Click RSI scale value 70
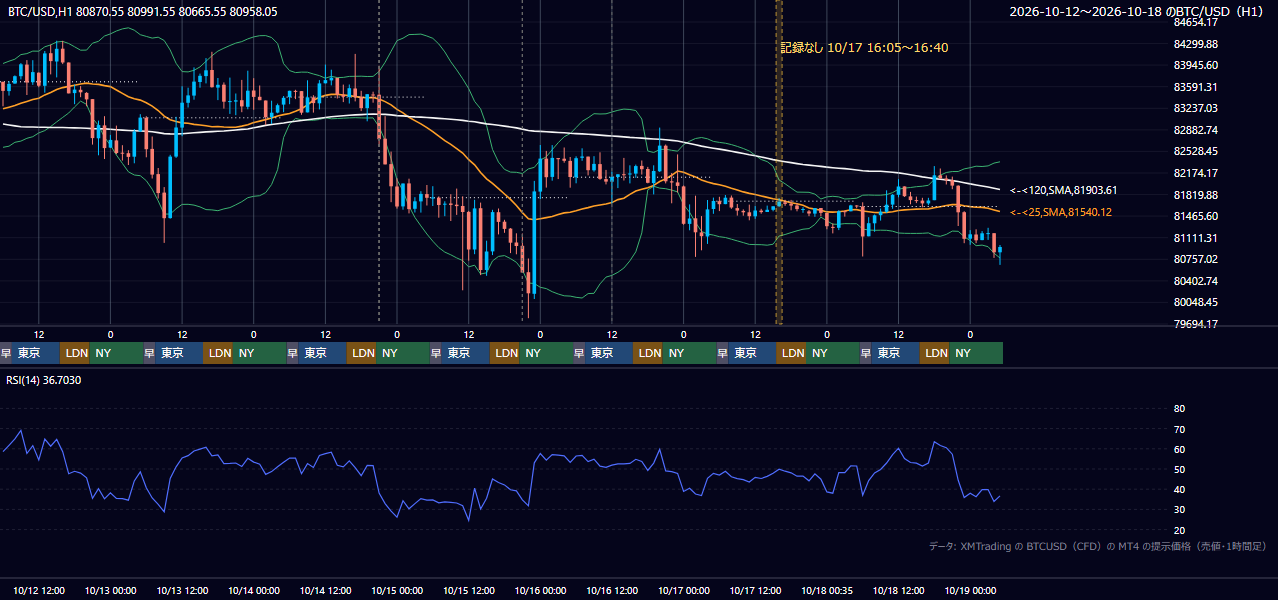The image size is (1278, 600). click(1179, 429)
